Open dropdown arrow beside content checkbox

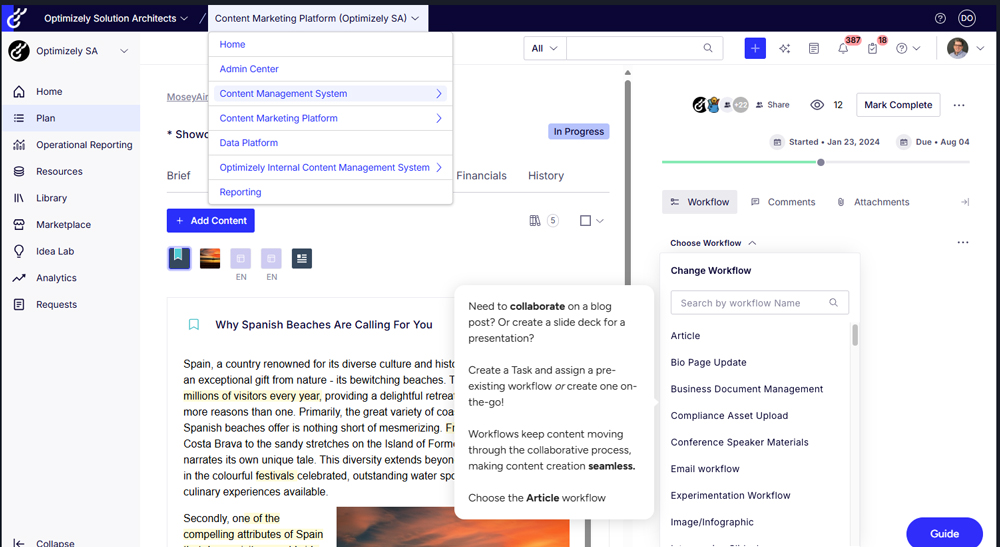(599, 221)
